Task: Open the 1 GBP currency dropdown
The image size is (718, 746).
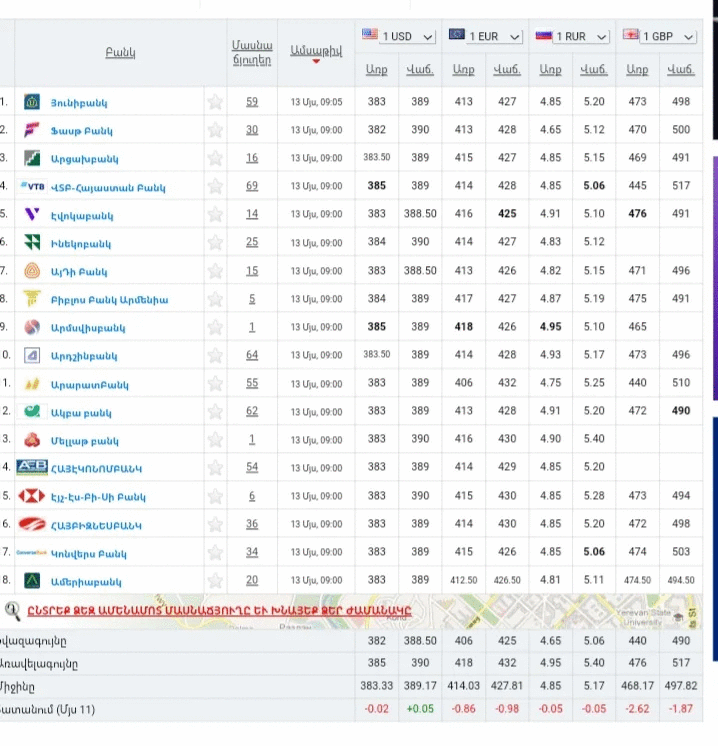Action: click(x=659, y=36)
